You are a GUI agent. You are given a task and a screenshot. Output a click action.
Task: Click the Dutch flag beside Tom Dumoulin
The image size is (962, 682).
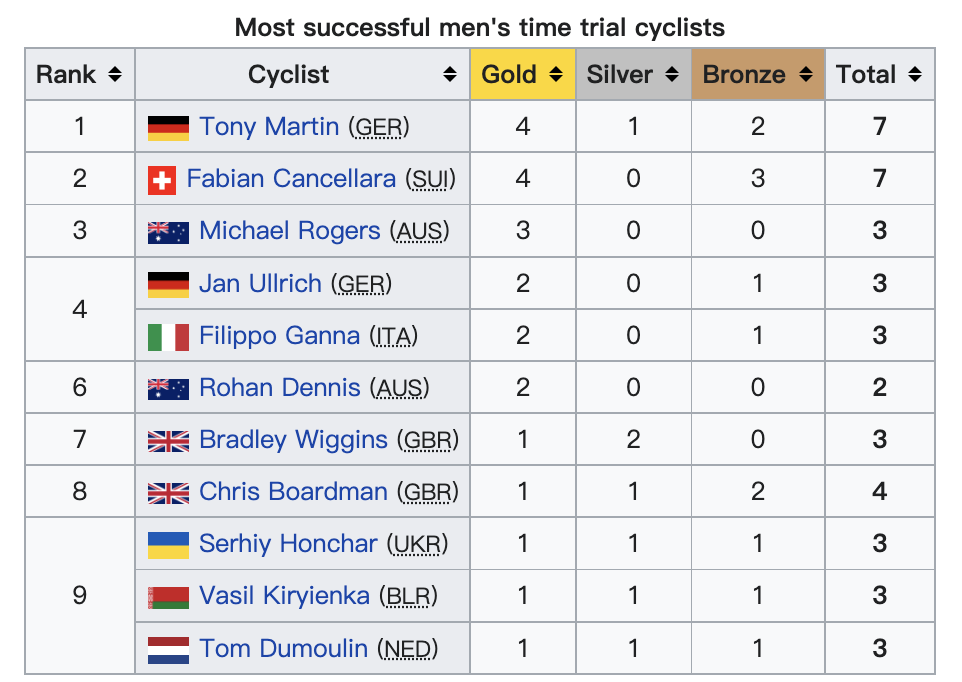point(168,649)
